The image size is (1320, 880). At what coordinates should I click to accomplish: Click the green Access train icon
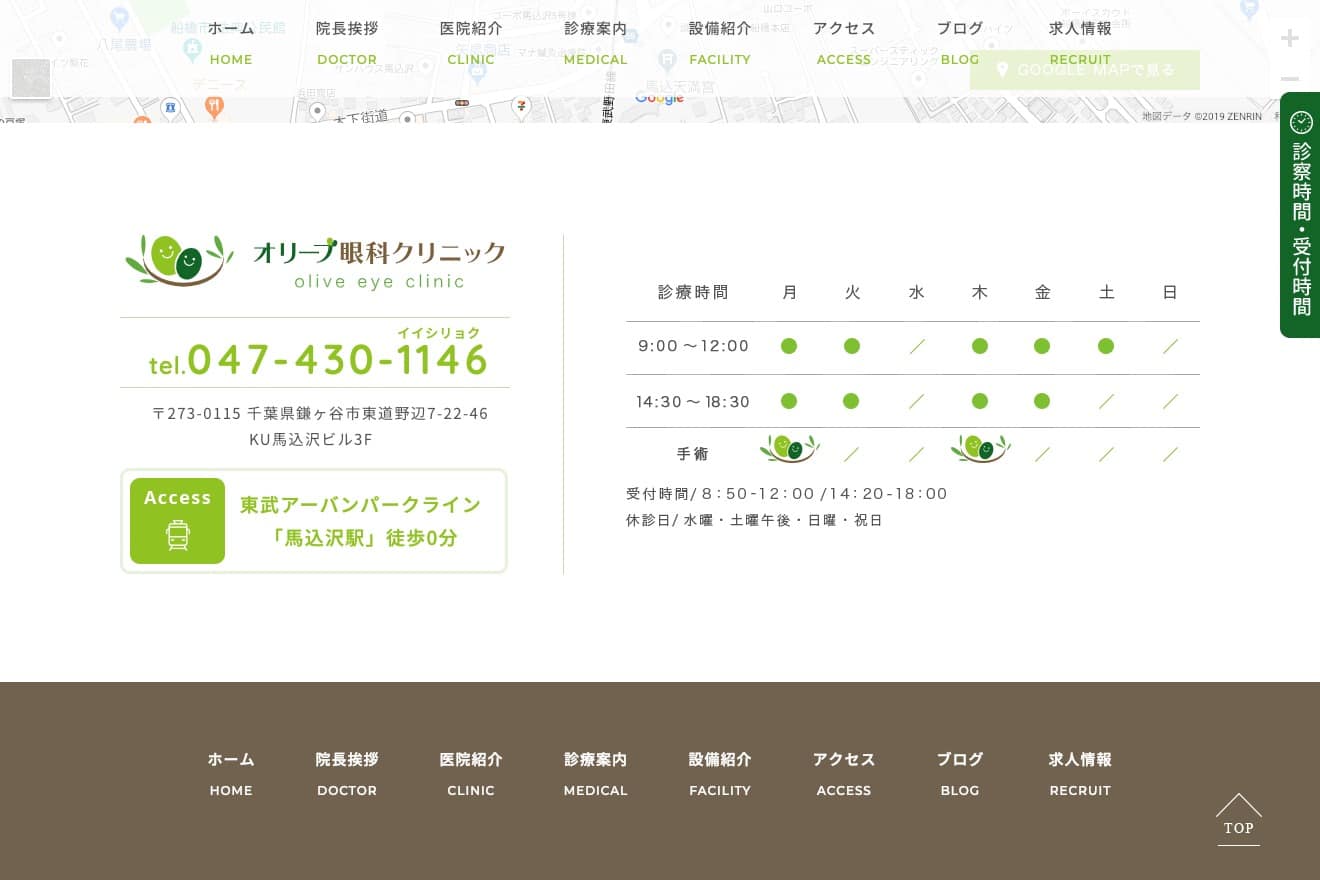pos(177,521)
